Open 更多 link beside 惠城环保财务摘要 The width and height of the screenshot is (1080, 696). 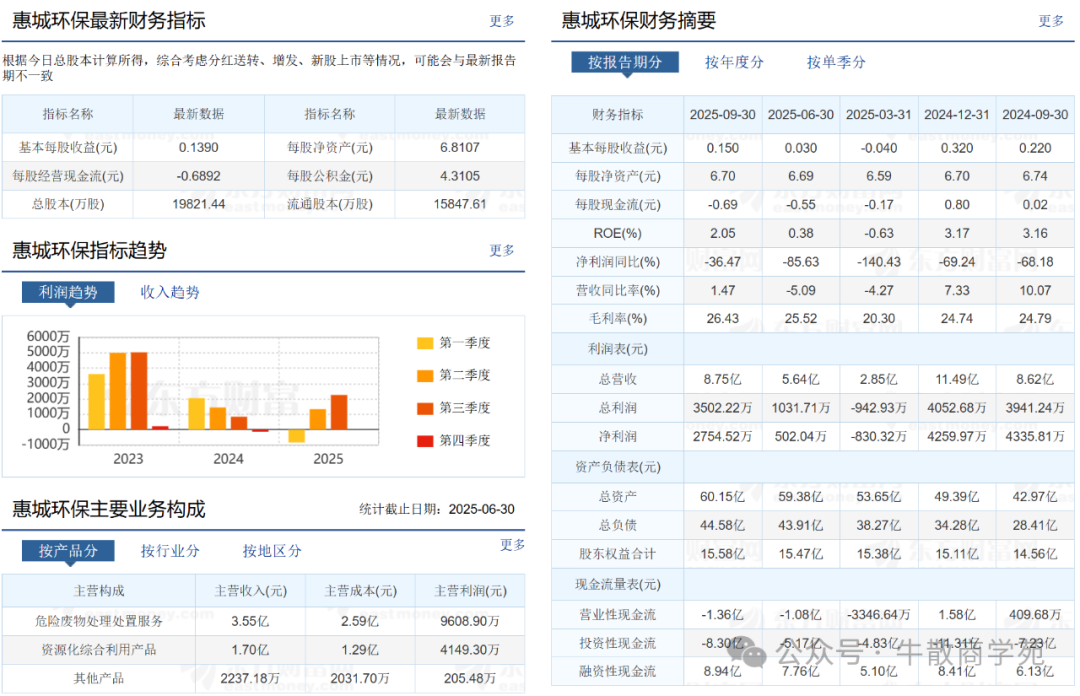click(1051, 21)
